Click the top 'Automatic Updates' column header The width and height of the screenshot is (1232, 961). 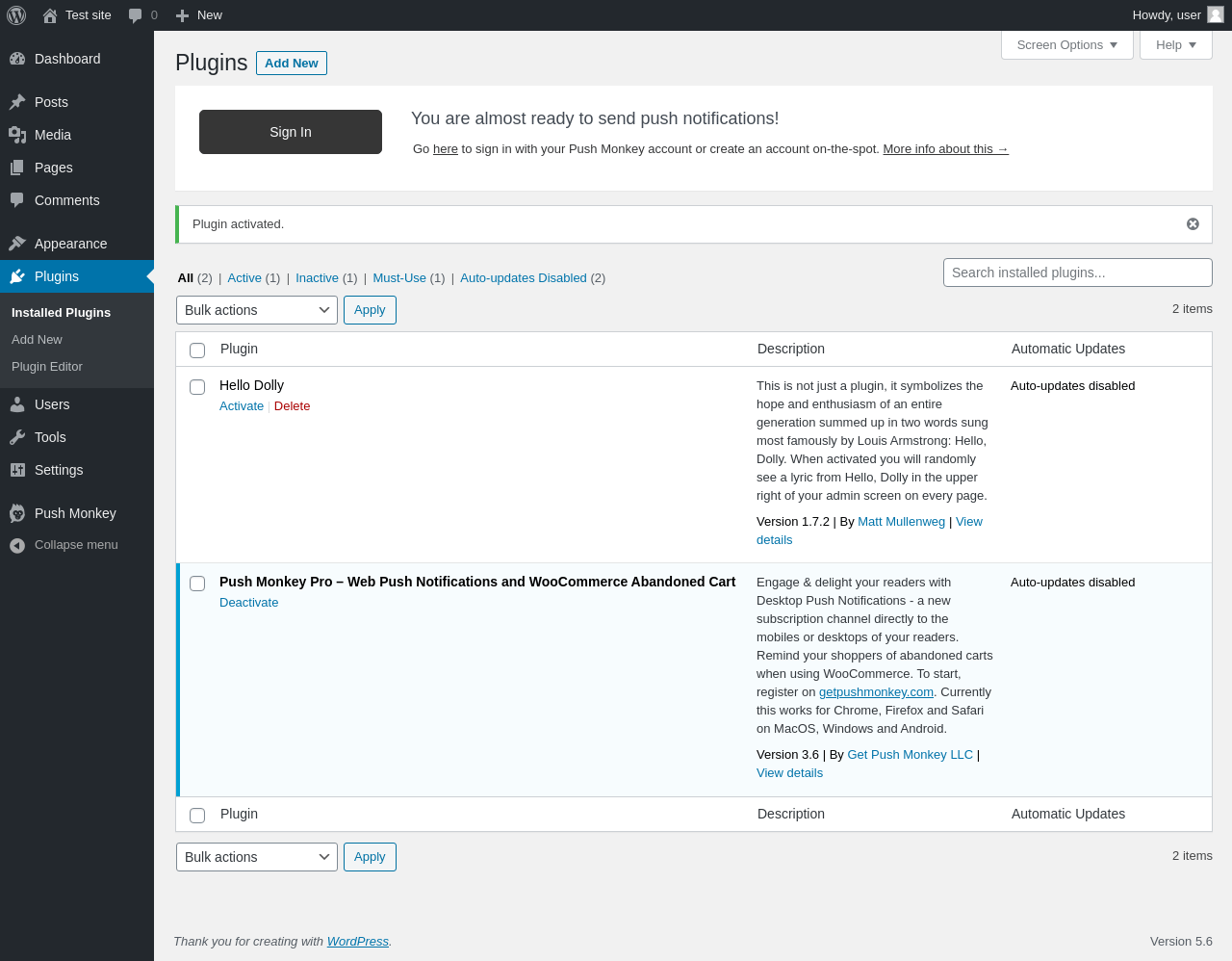tap(1068, 349)
